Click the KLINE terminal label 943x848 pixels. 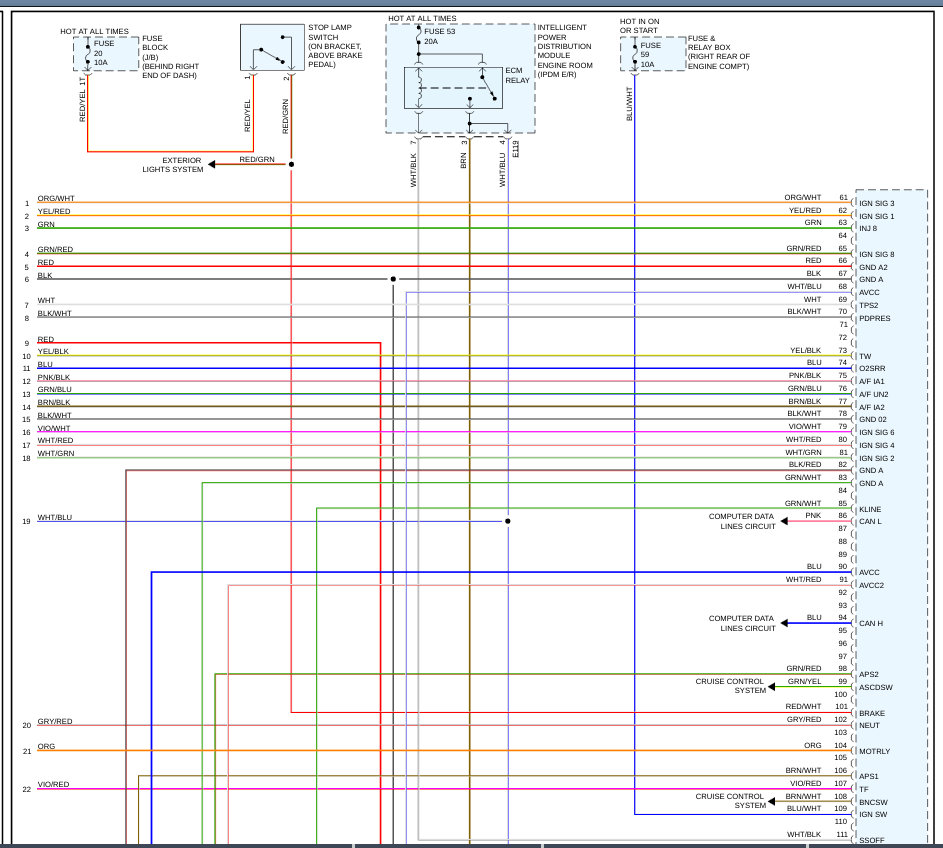point(870,509)
